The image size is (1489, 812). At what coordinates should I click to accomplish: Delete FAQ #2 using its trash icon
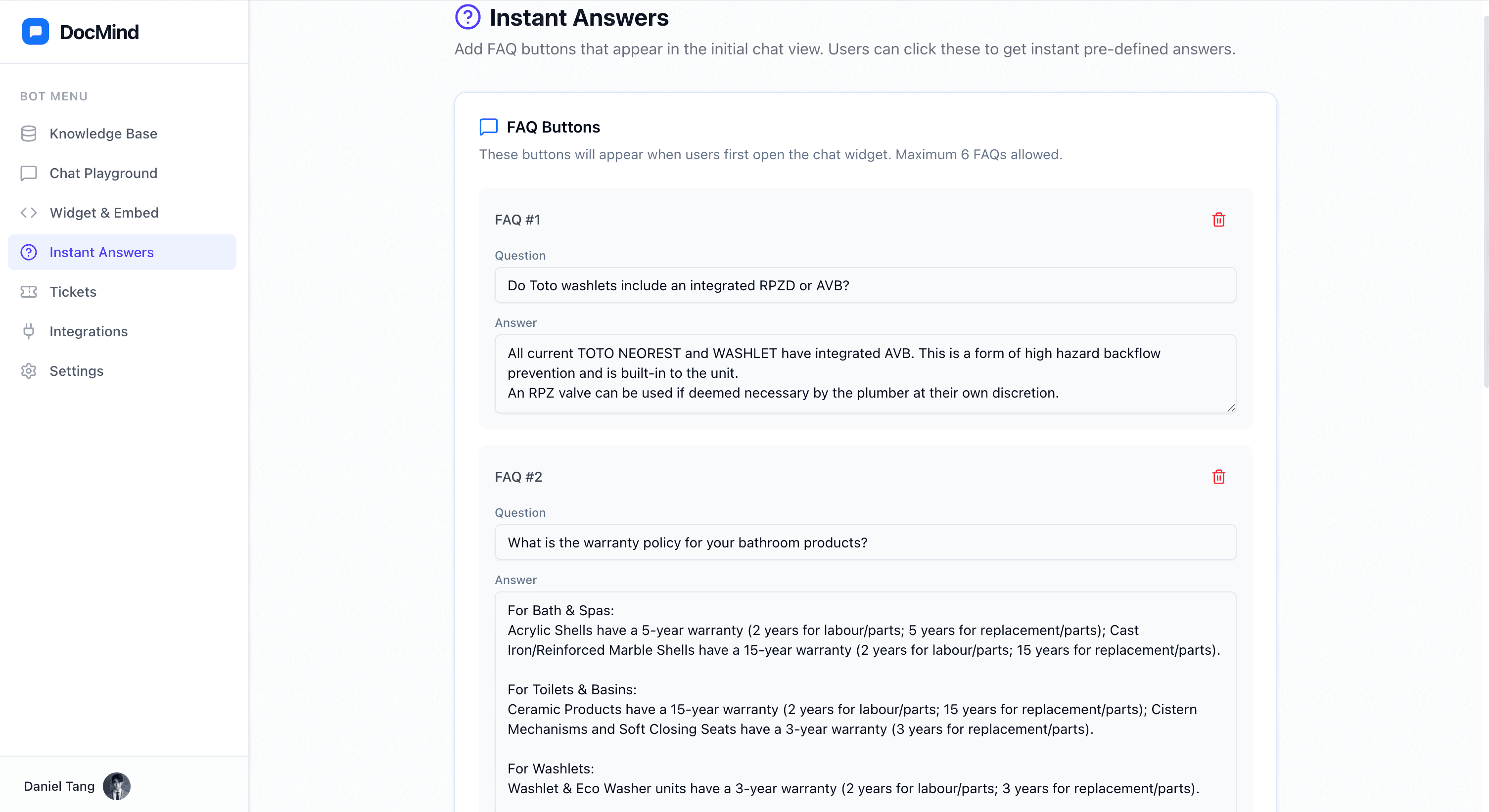[1218, 477]
